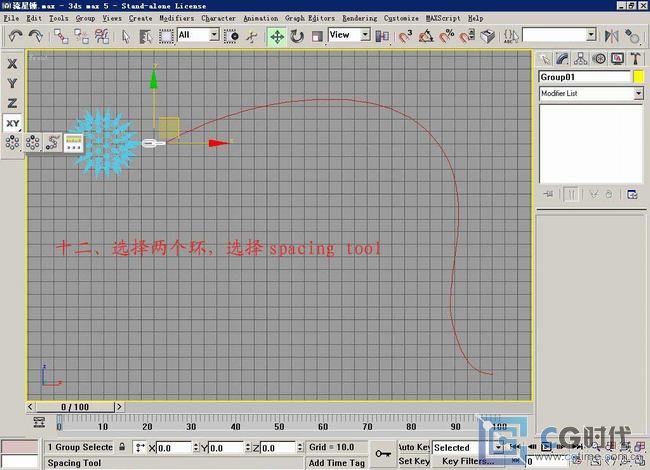Activate the Select and Scale tool

point(317,36)
